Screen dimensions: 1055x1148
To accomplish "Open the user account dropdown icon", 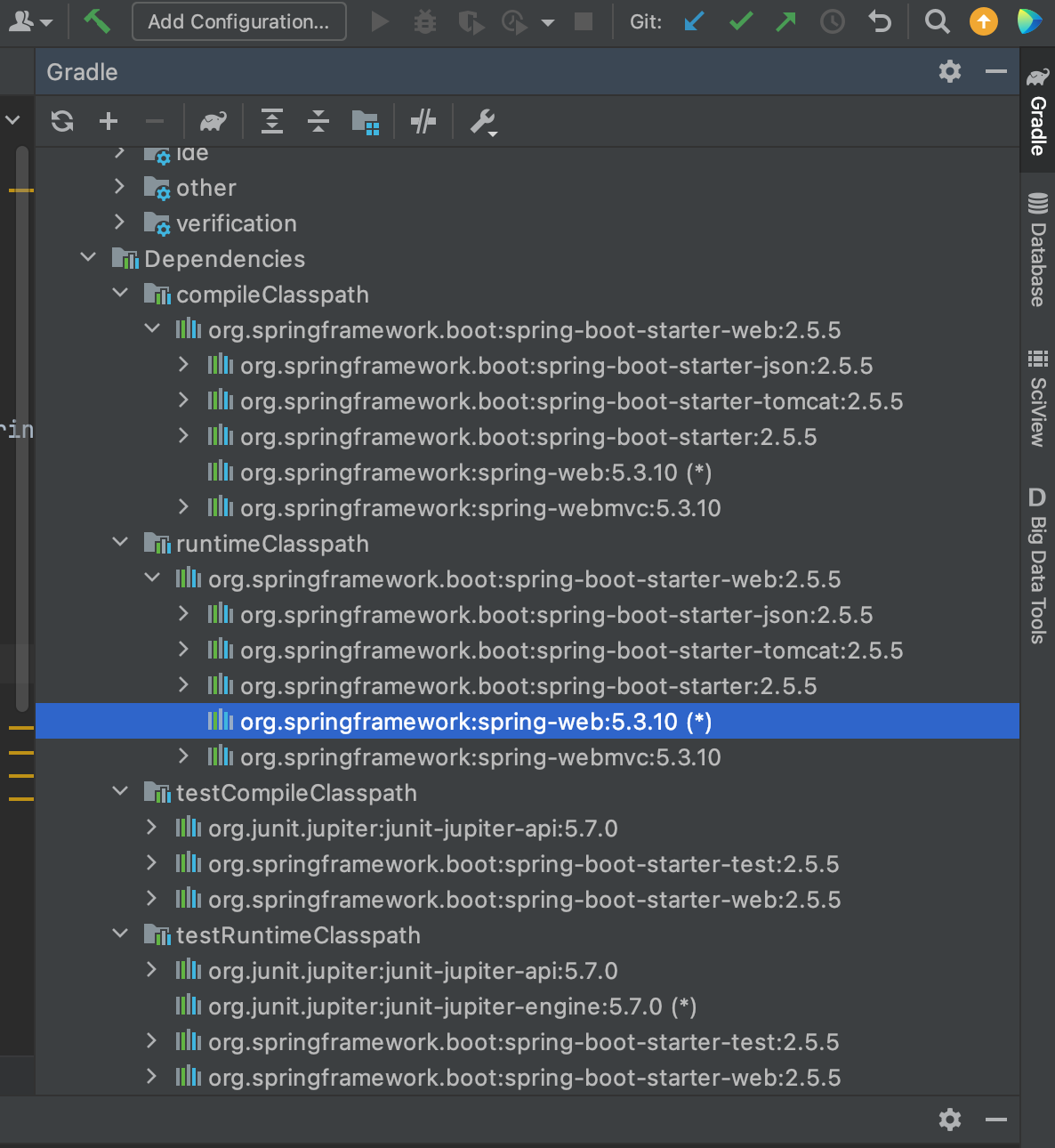I will coord(29,21).
